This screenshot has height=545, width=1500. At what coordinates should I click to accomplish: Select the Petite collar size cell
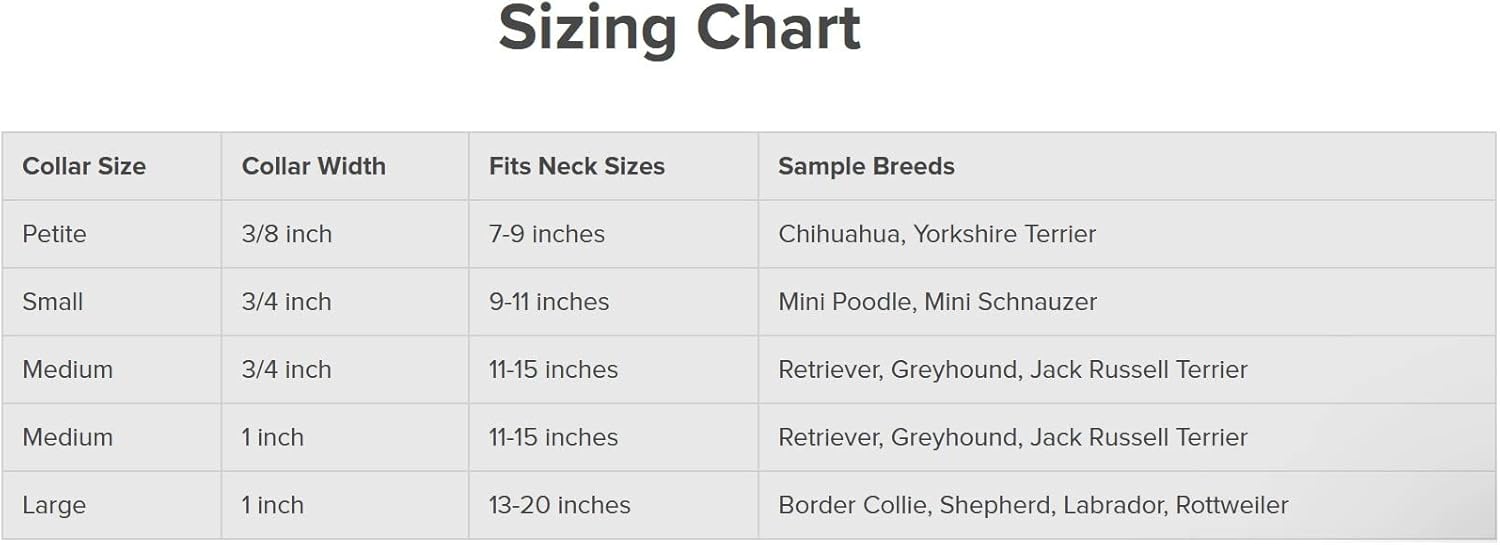[54, 234]
